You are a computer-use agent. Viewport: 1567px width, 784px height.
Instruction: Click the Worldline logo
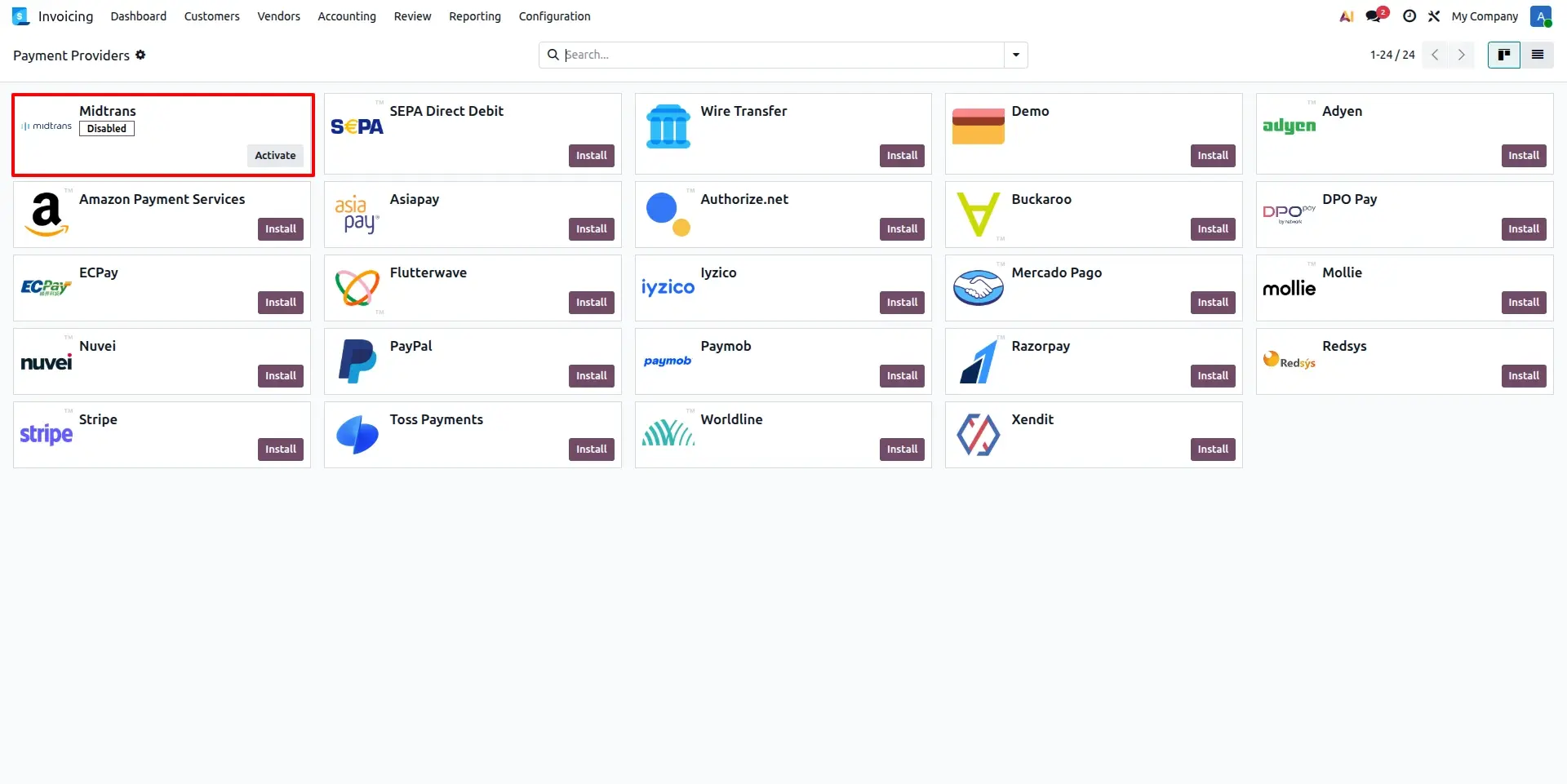coord(668,432)
